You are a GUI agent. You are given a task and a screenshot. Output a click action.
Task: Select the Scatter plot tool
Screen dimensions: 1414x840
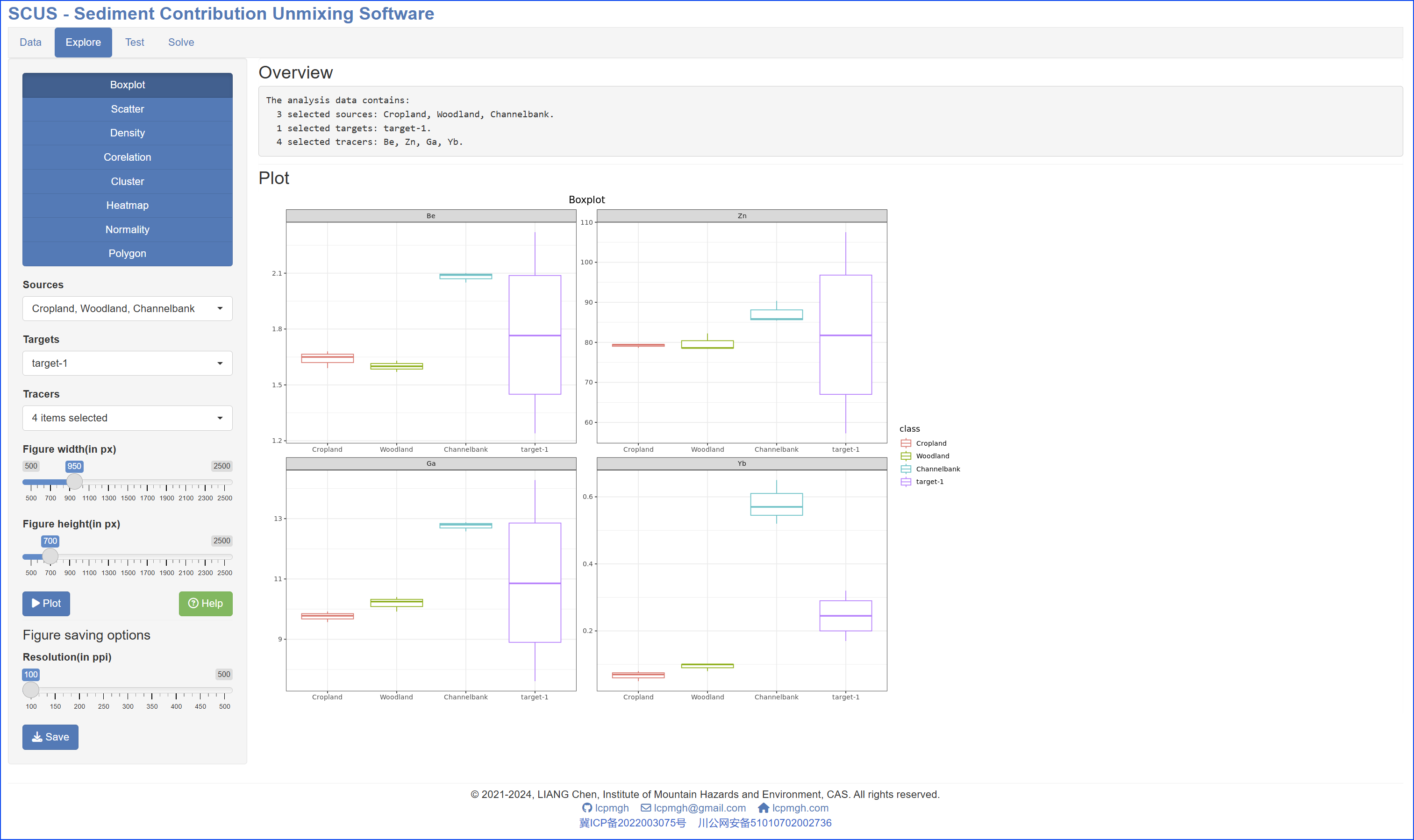pos(127,109)
